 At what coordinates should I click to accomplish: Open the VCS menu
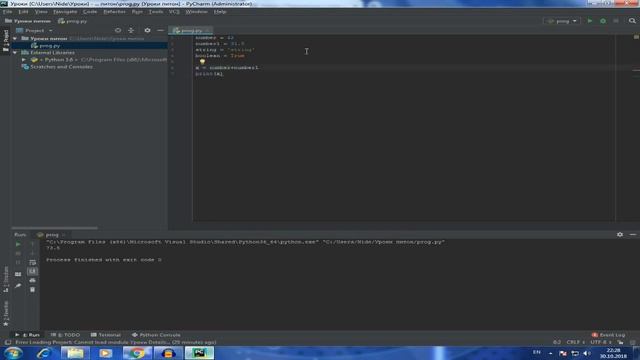(x=174, y=12)
